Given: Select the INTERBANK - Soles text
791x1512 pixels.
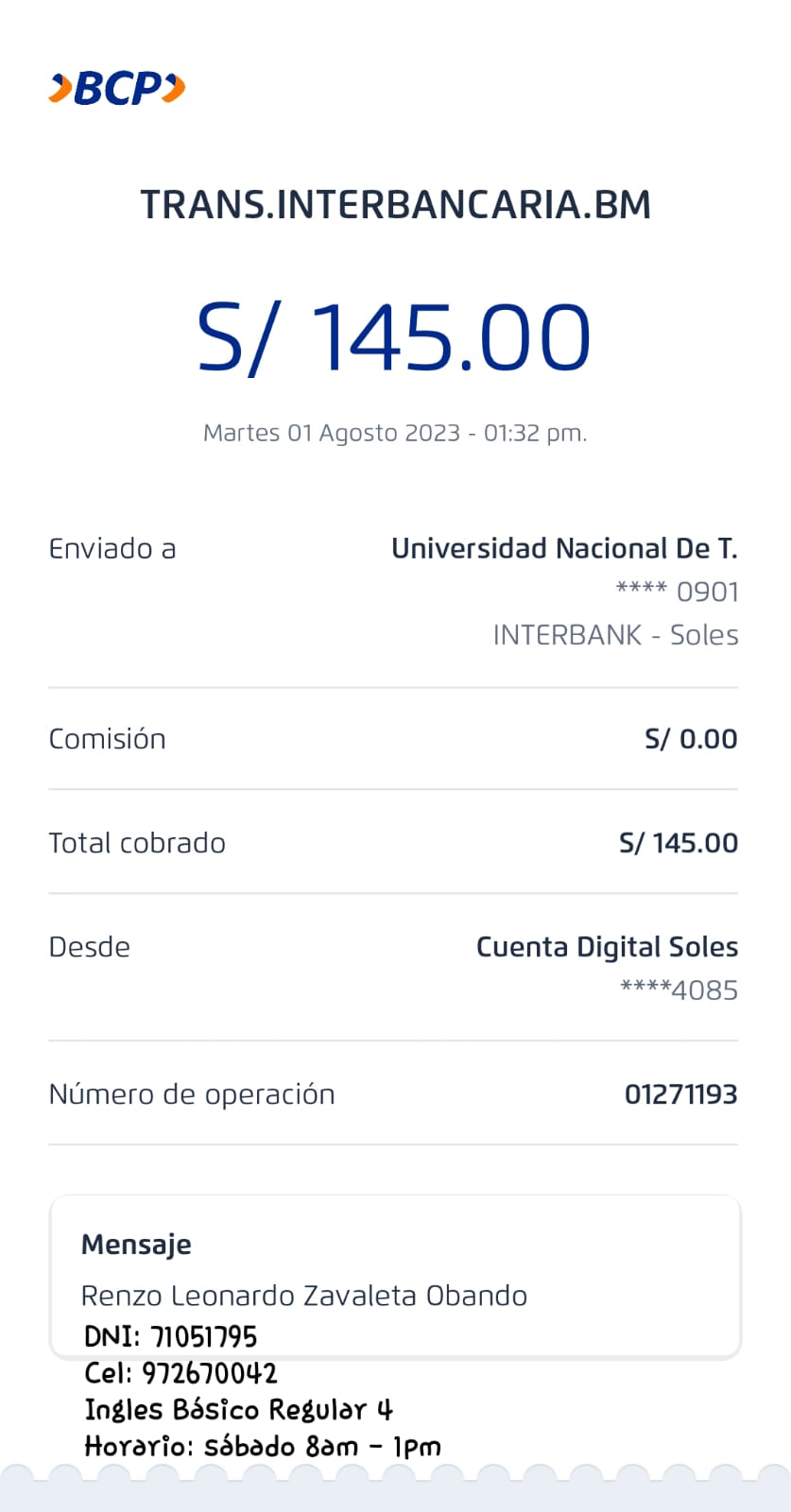Looking at the screenshot, I should pos(615,635).
